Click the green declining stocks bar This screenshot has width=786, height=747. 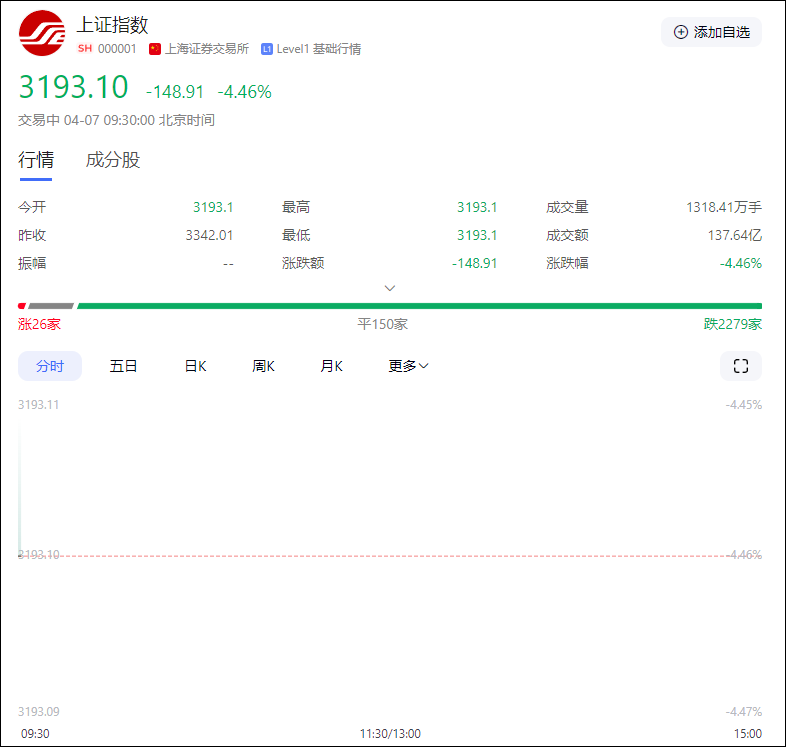(419, 306)
